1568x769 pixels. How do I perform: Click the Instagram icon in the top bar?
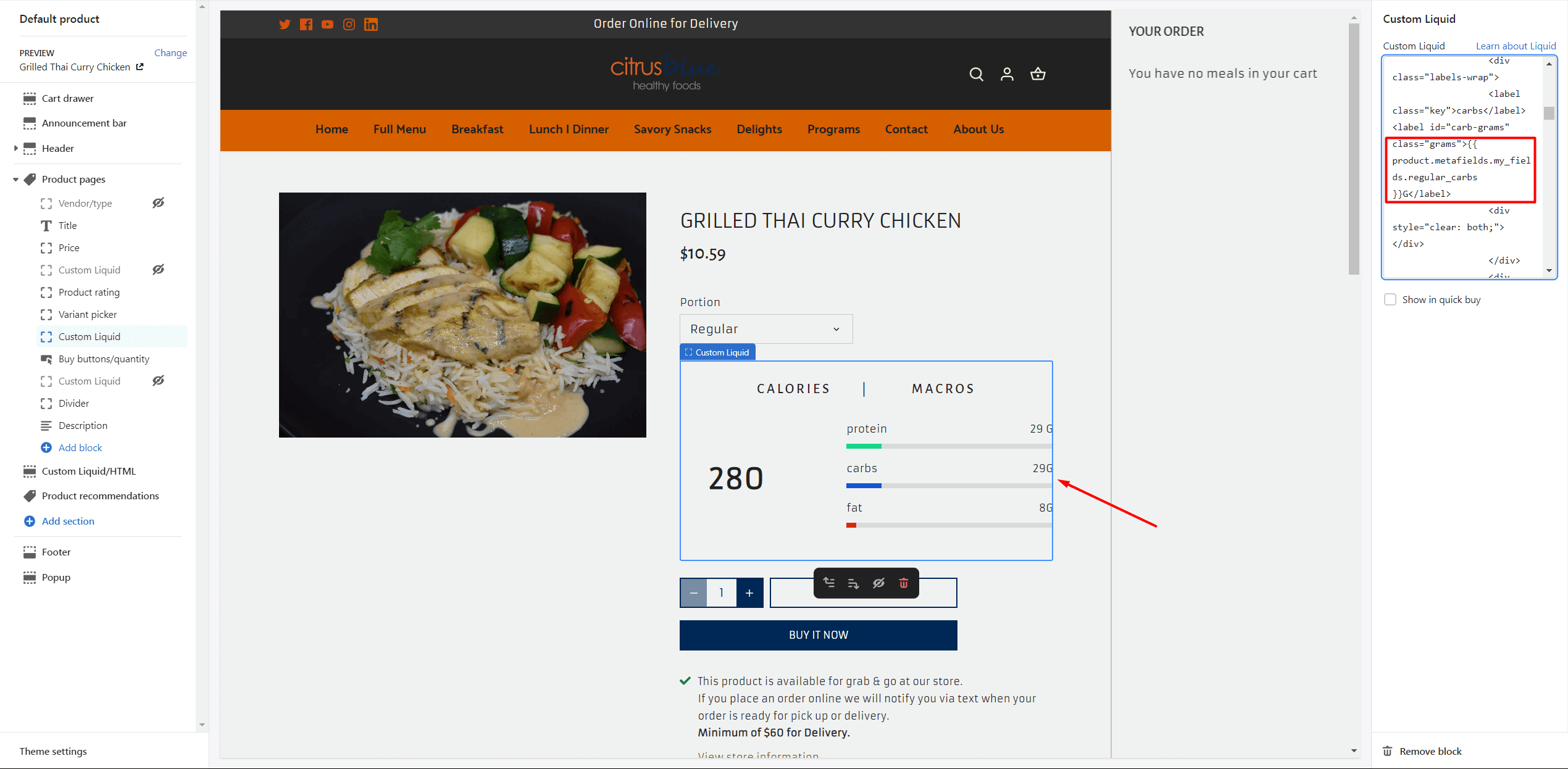[349, 25]
